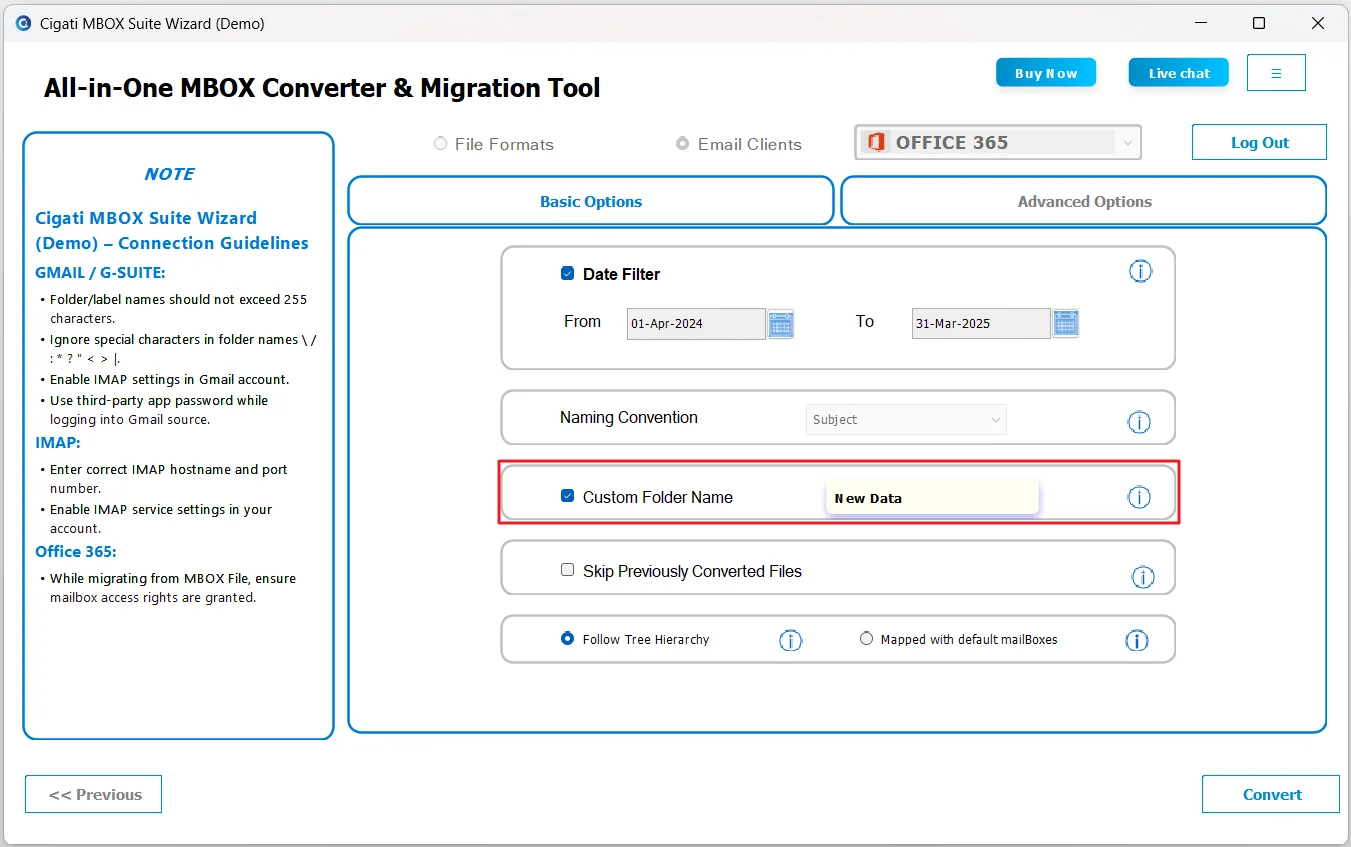Click the GMAIL / G-SUITE heading

100,272
